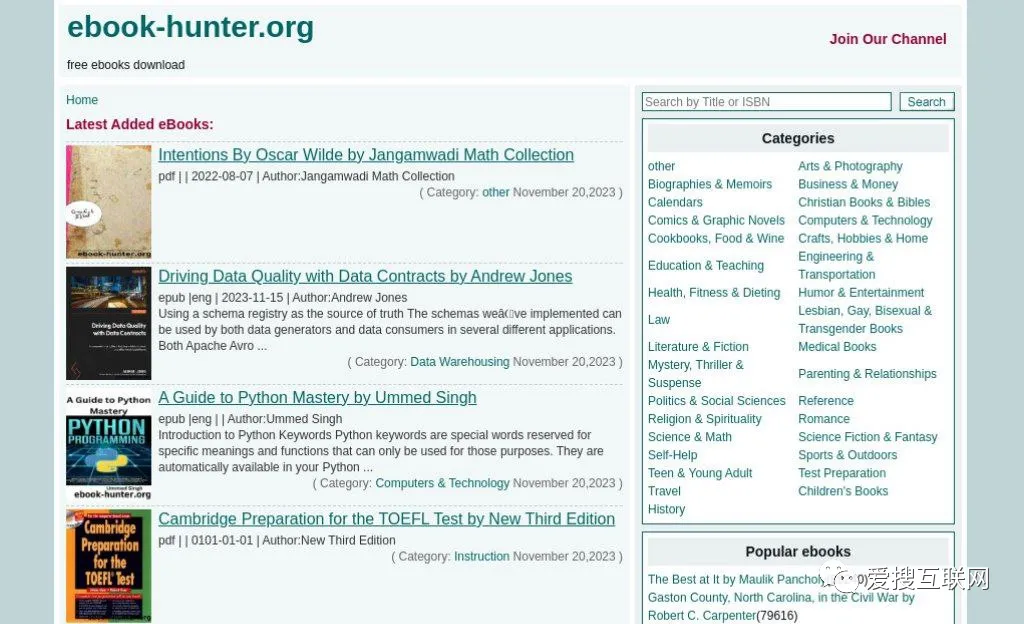
Task: Open the Intentions By Oscar Wilde book cover thumbnail
Action: 108,202
